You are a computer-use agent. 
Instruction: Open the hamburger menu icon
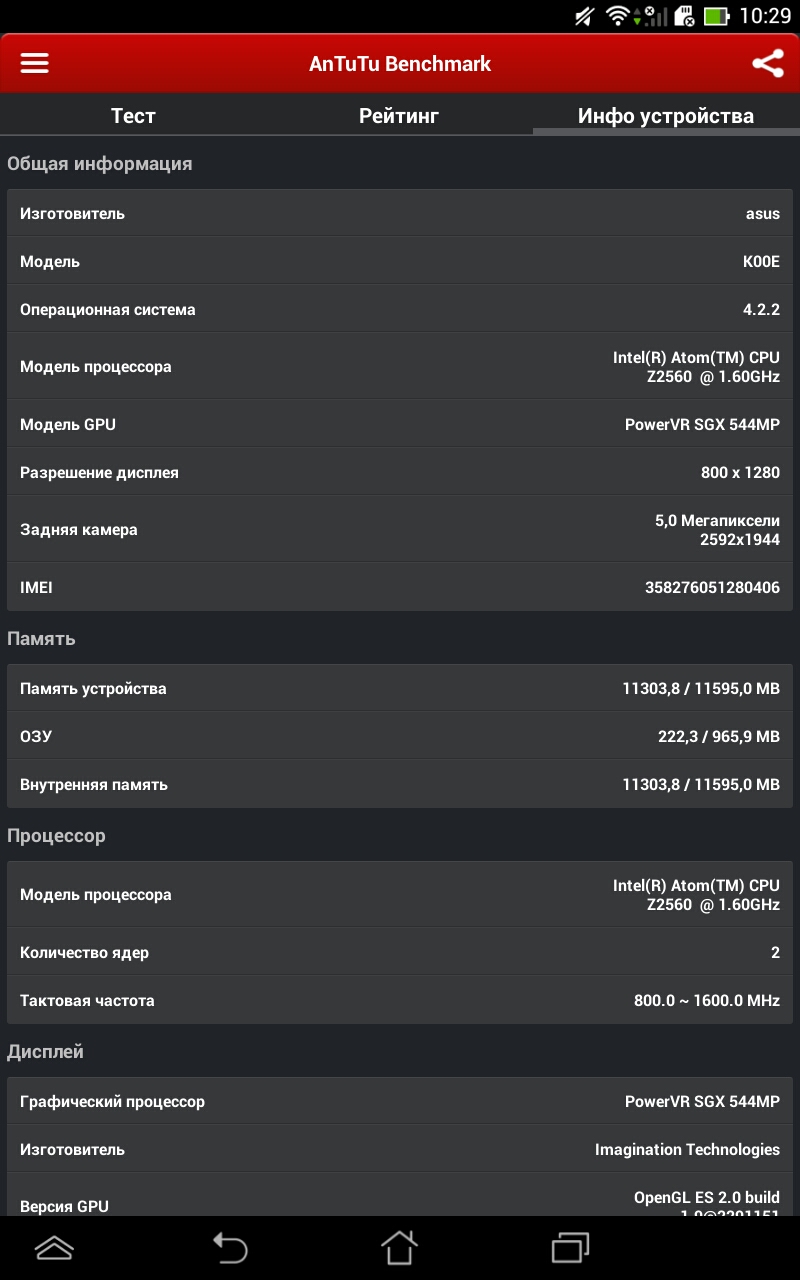(35, 64)
